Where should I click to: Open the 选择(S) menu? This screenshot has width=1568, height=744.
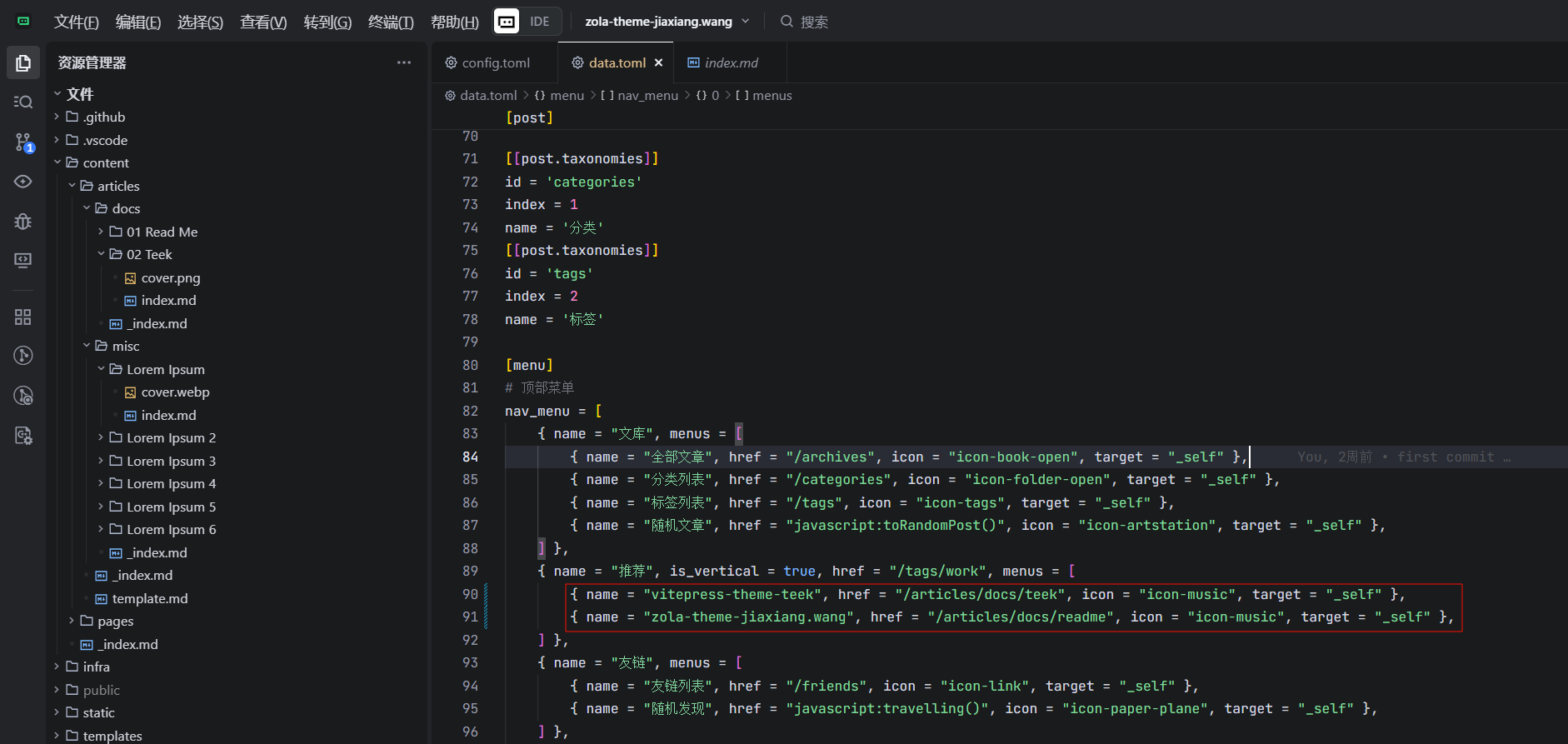(x=200, y=22)
